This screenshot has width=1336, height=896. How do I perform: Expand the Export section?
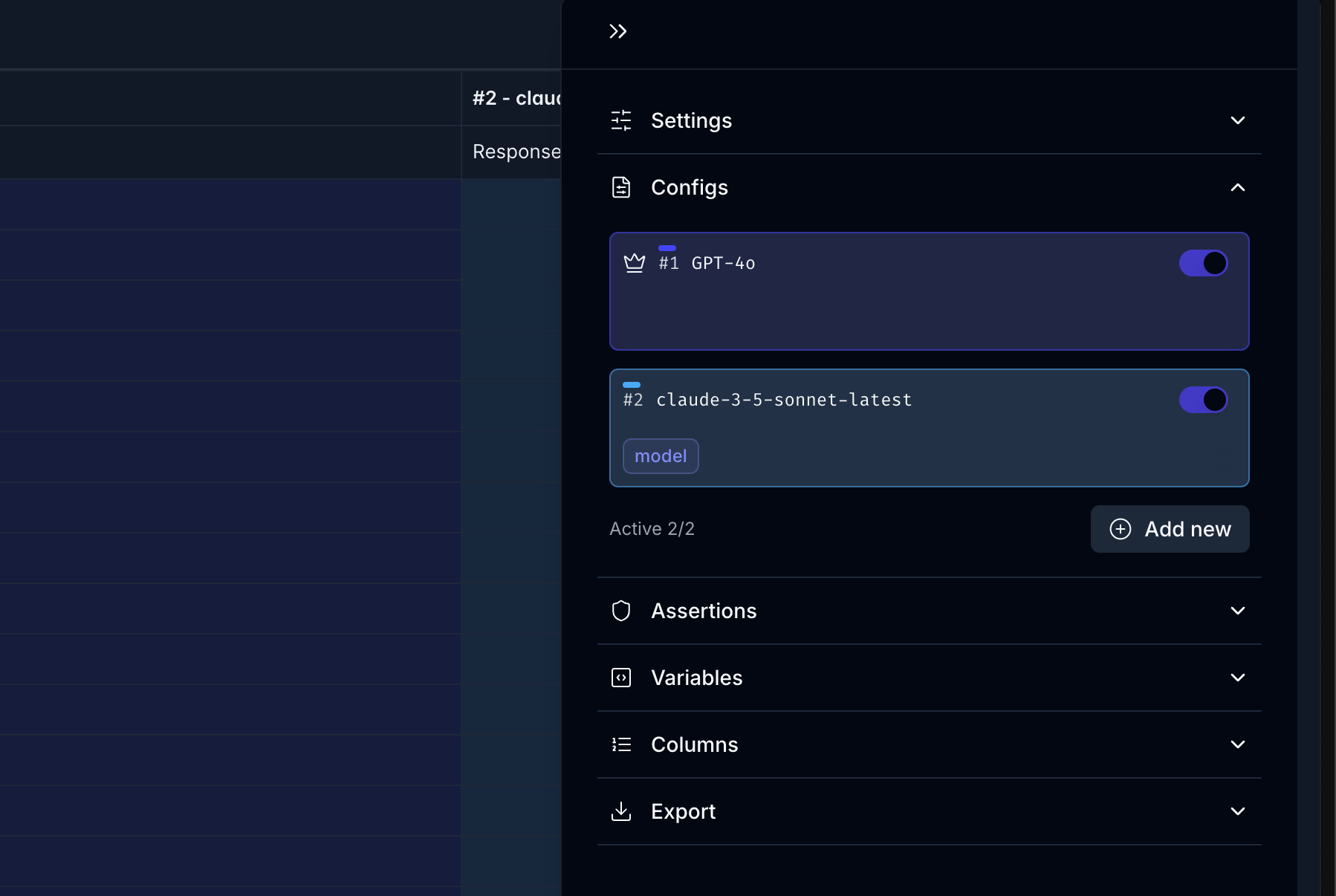(1238, 811)
